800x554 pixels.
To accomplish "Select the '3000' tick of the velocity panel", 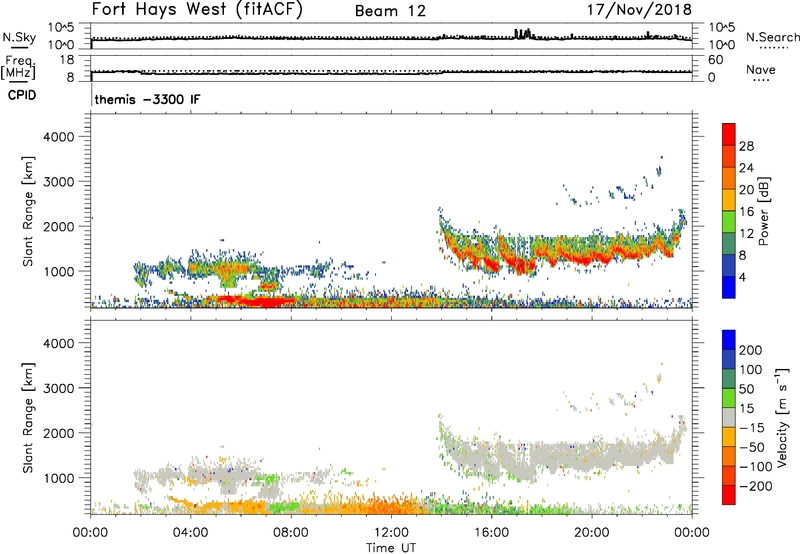I will tap(59, 388).
